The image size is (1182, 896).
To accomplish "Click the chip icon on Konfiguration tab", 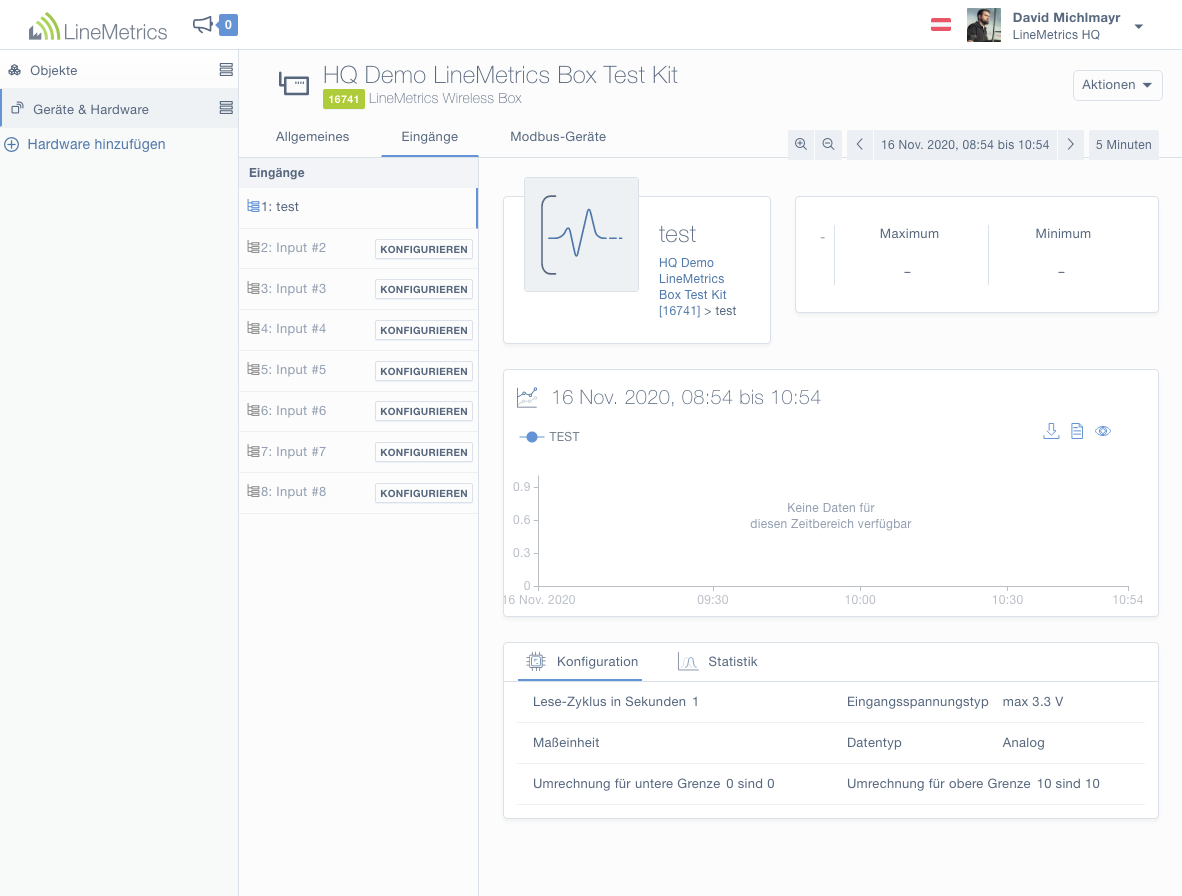I will (x=536, y=662).
